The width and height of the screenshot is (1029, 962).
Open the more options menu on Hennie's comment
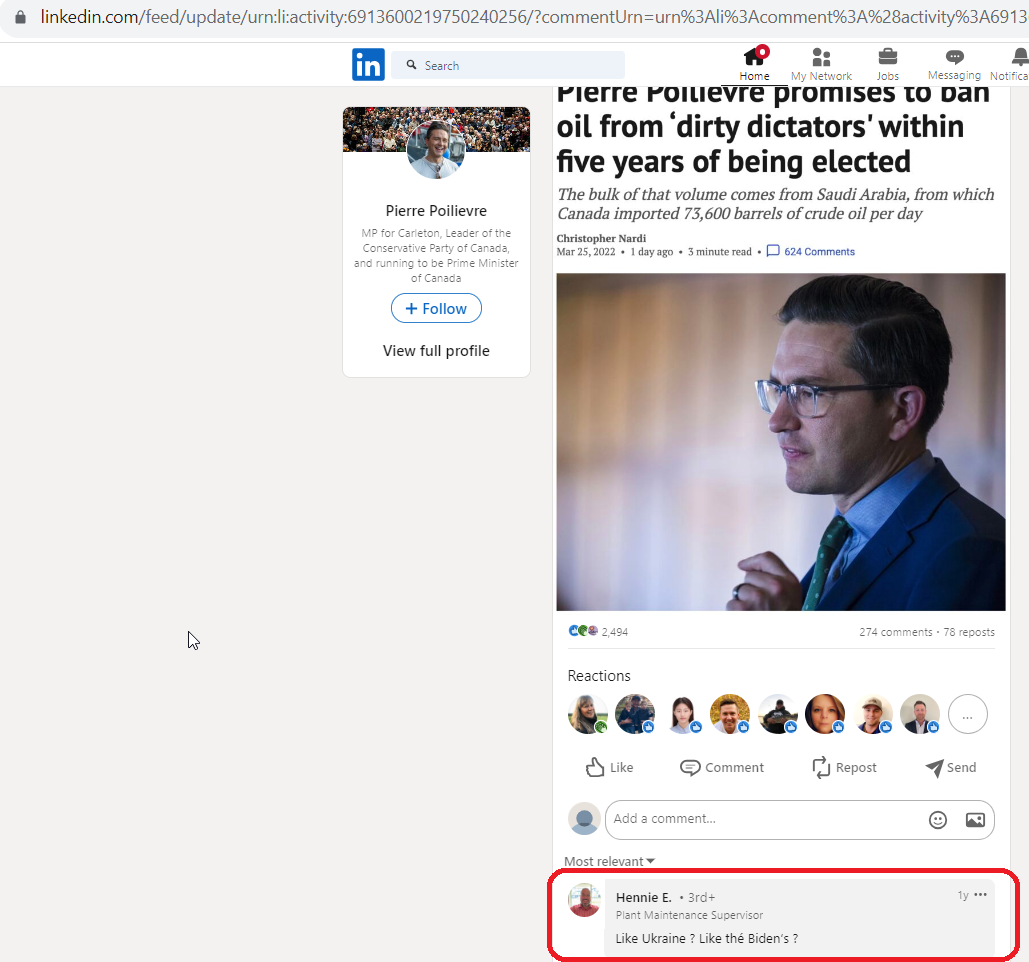980,894
